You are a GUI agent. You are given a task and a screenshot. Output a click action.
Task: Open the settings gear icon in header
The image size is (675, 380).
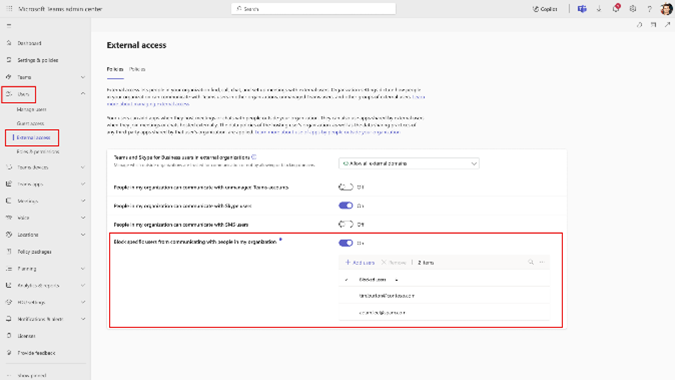click(633, 9)
